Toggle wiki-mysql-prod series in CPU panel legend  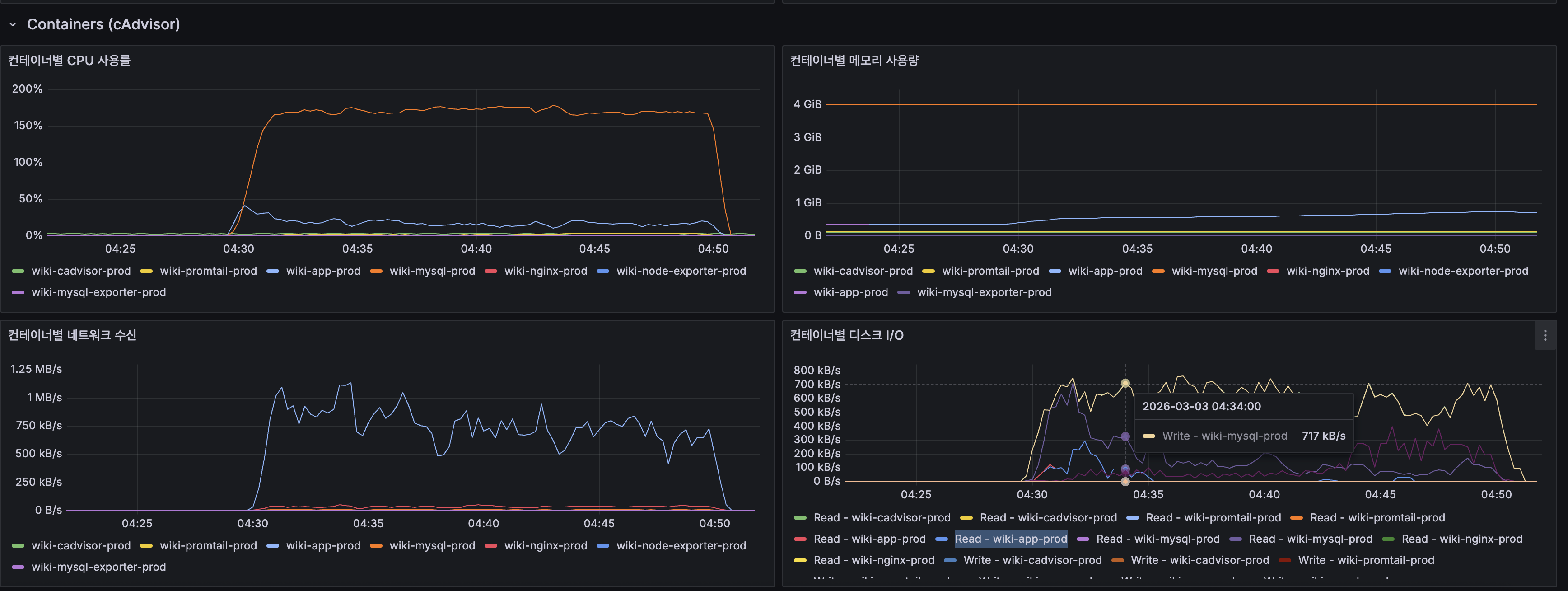tap(432, 271)
